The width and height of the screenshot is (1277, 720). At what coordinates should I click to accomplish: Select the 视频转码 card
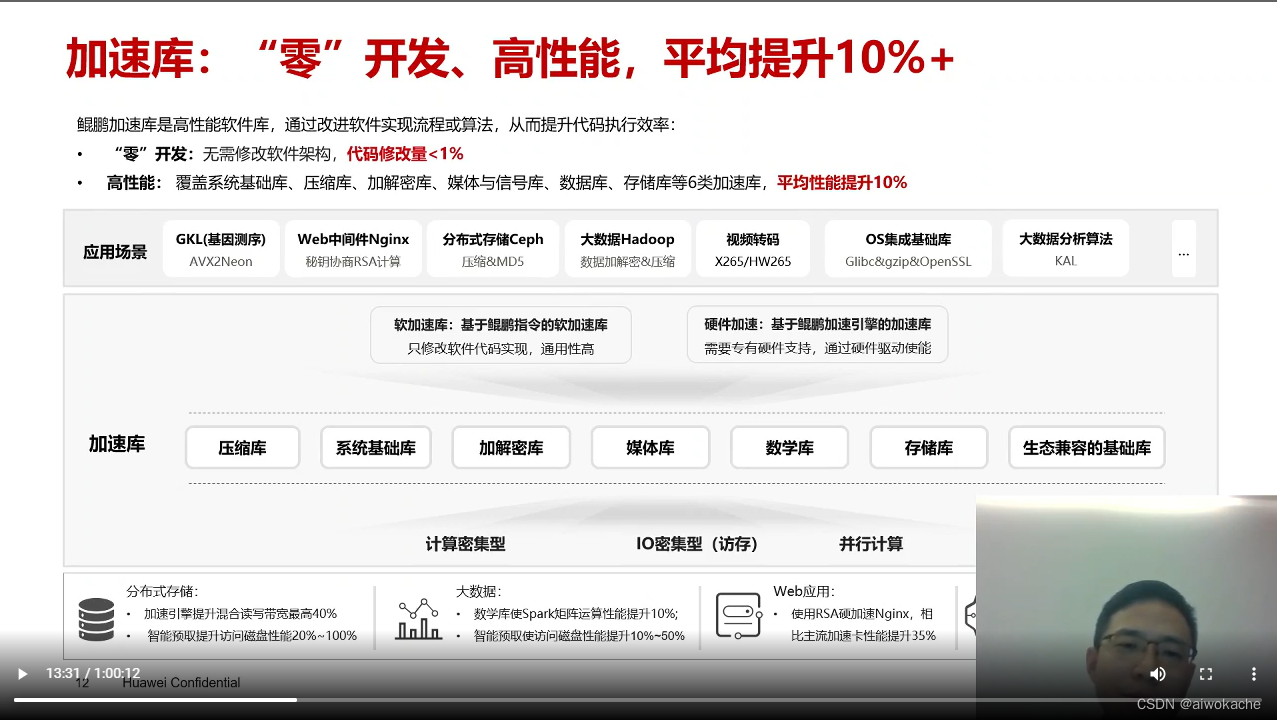coord(753,249)
